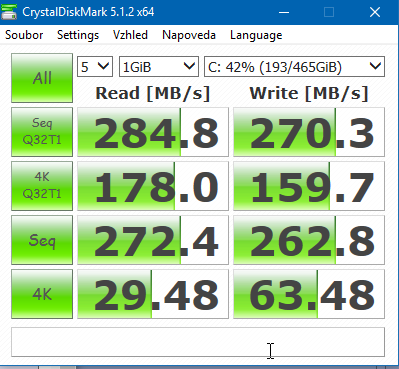
Task: Click the 4K read result 29.48
Action: [x=153, y=294]
